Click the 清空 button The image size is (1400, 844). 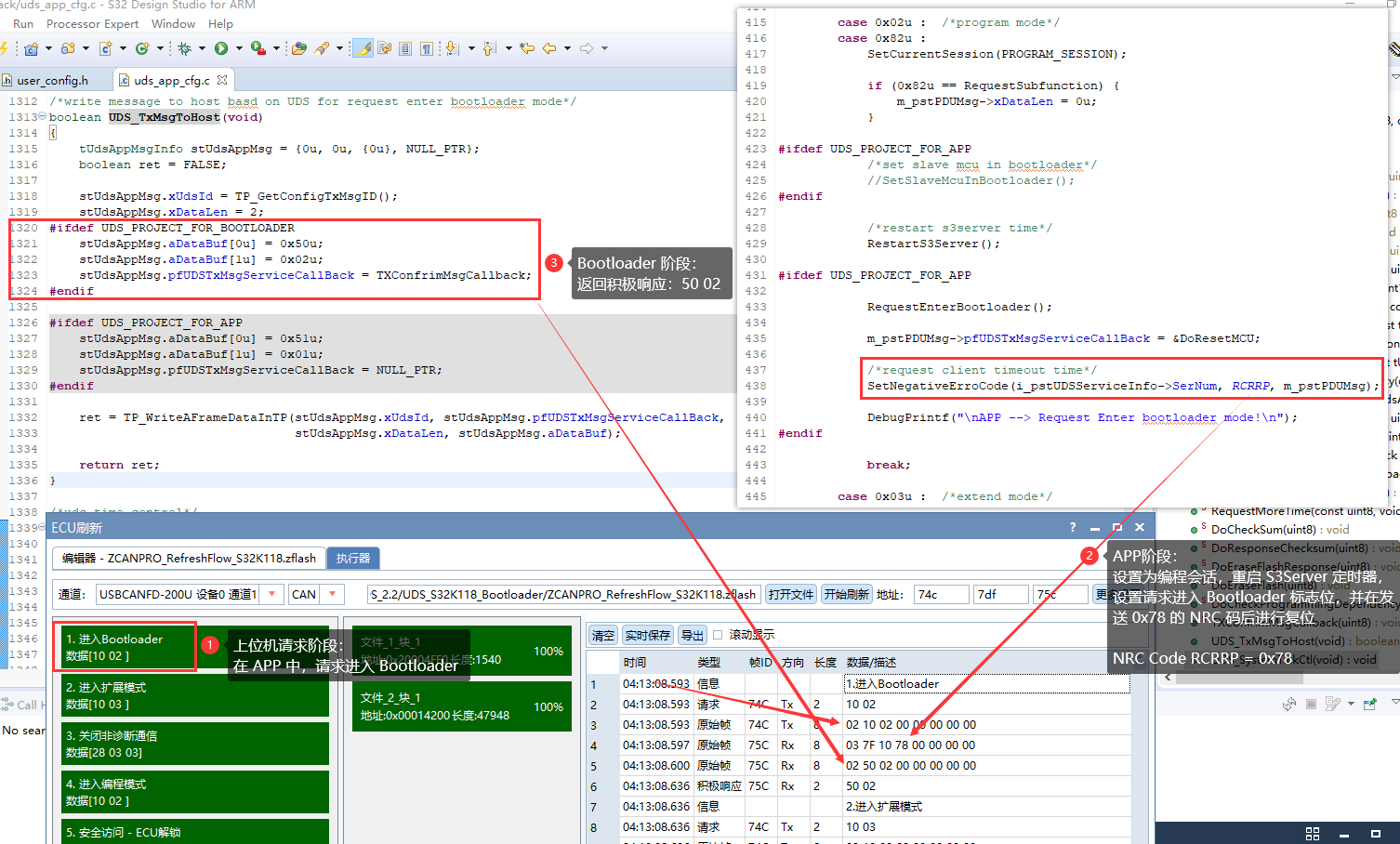click(603, 635)
